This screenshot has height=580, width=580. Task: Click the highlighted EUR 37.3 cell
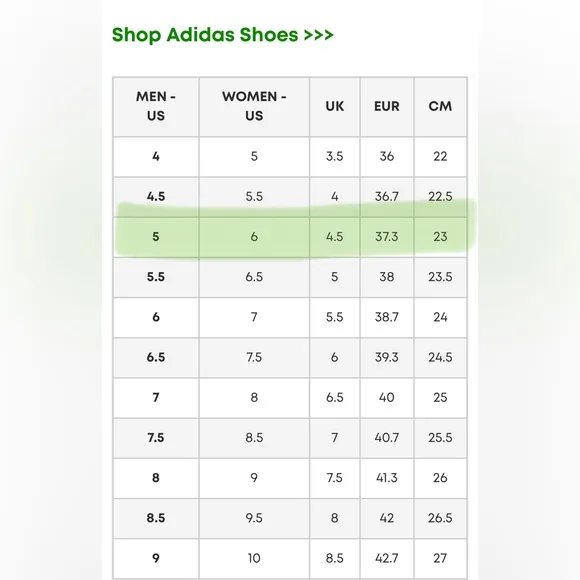(387, 237)
